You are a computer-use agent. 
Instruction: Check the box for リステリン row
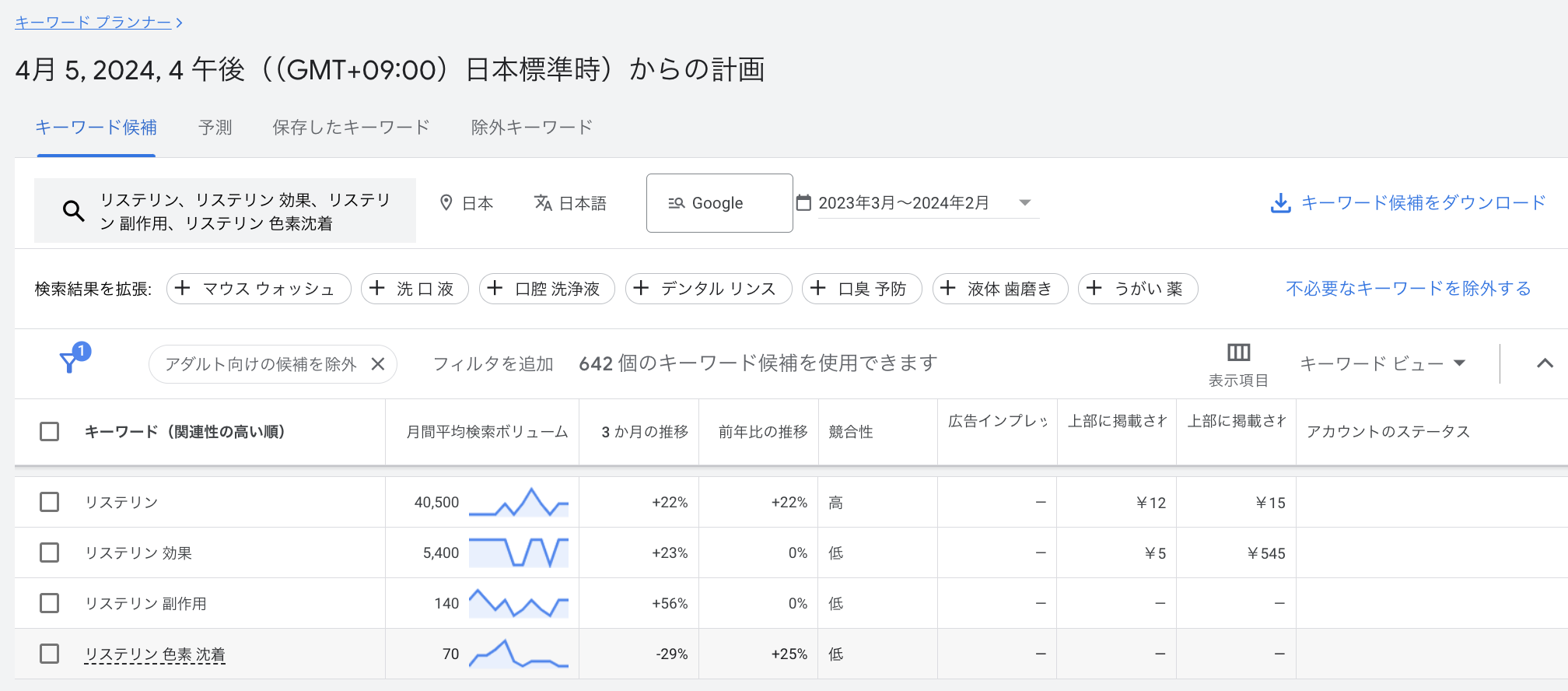[49, 502]
